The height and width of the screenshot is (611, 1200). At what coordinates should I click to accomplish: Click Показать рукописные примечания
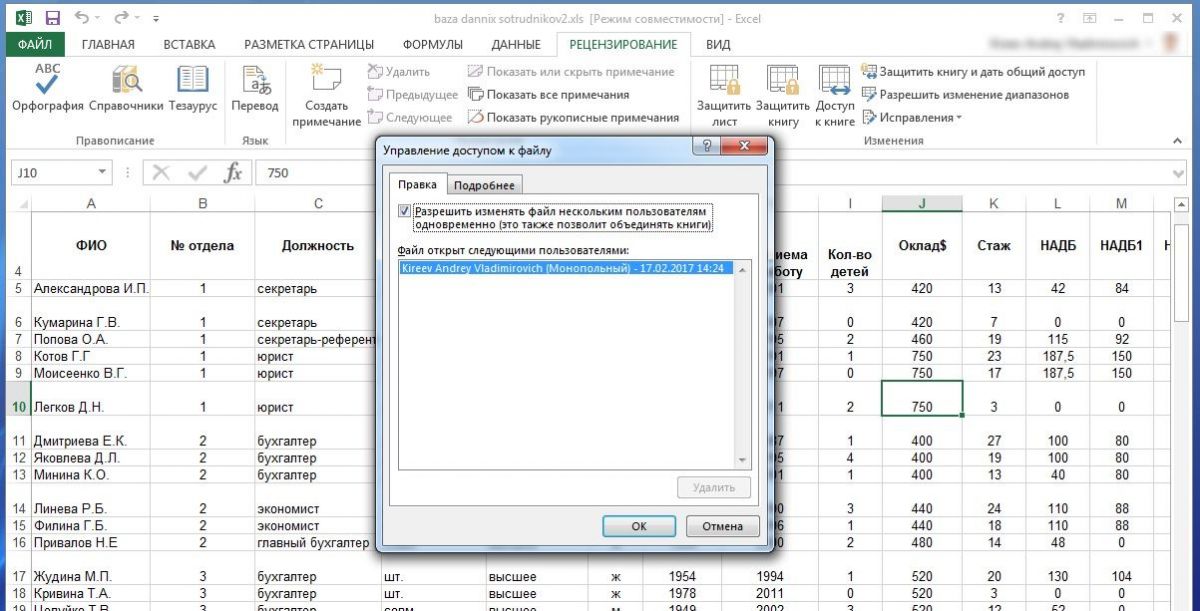tap(574, 118)
